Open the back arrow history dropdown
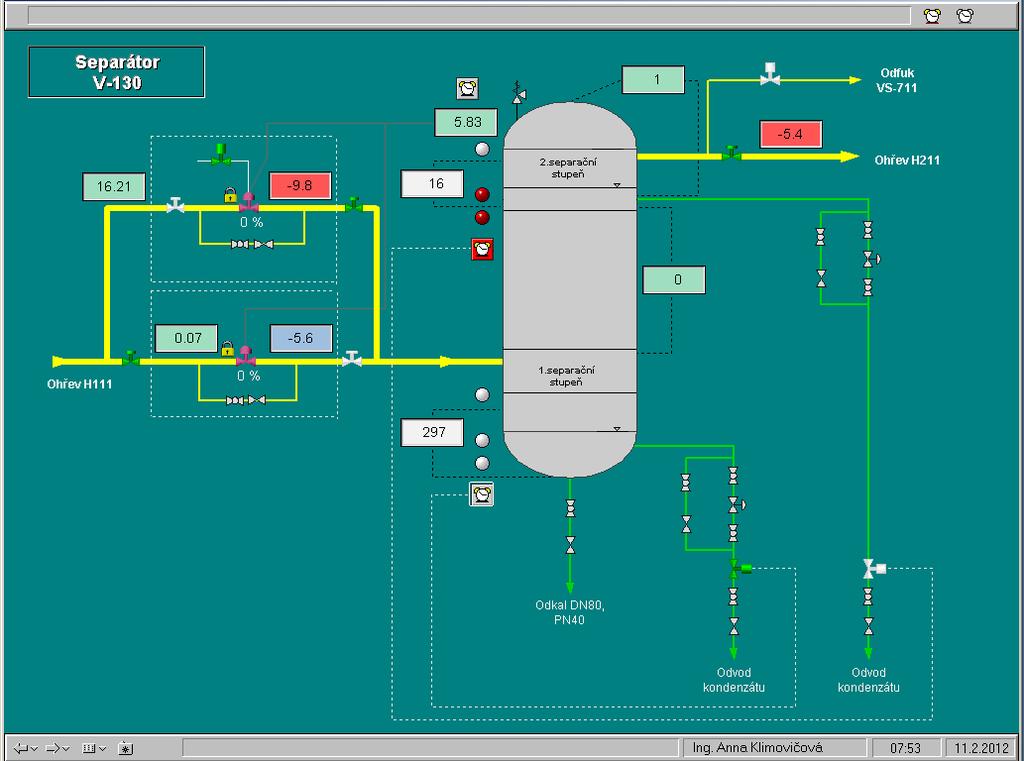Screen dimensions: 1024x761 [34, 749]
